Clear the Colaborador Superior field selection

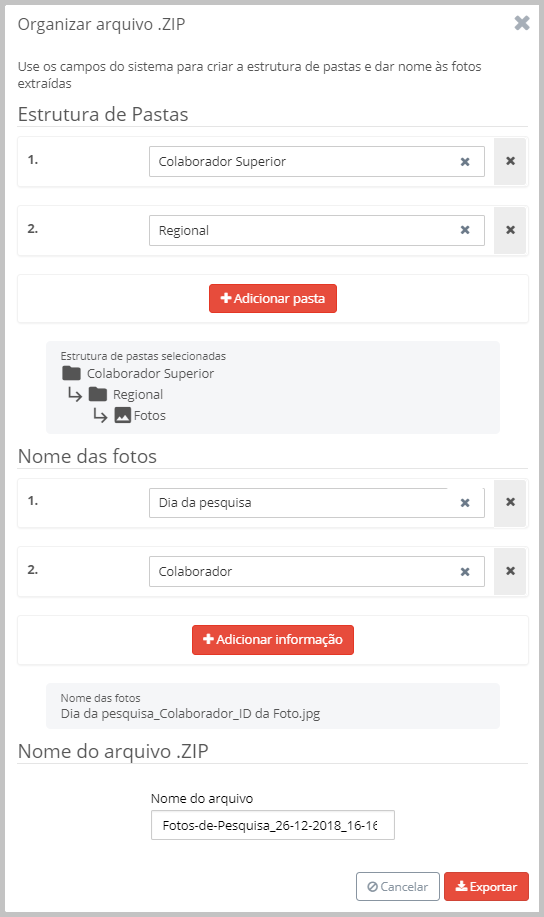[465, 162]
